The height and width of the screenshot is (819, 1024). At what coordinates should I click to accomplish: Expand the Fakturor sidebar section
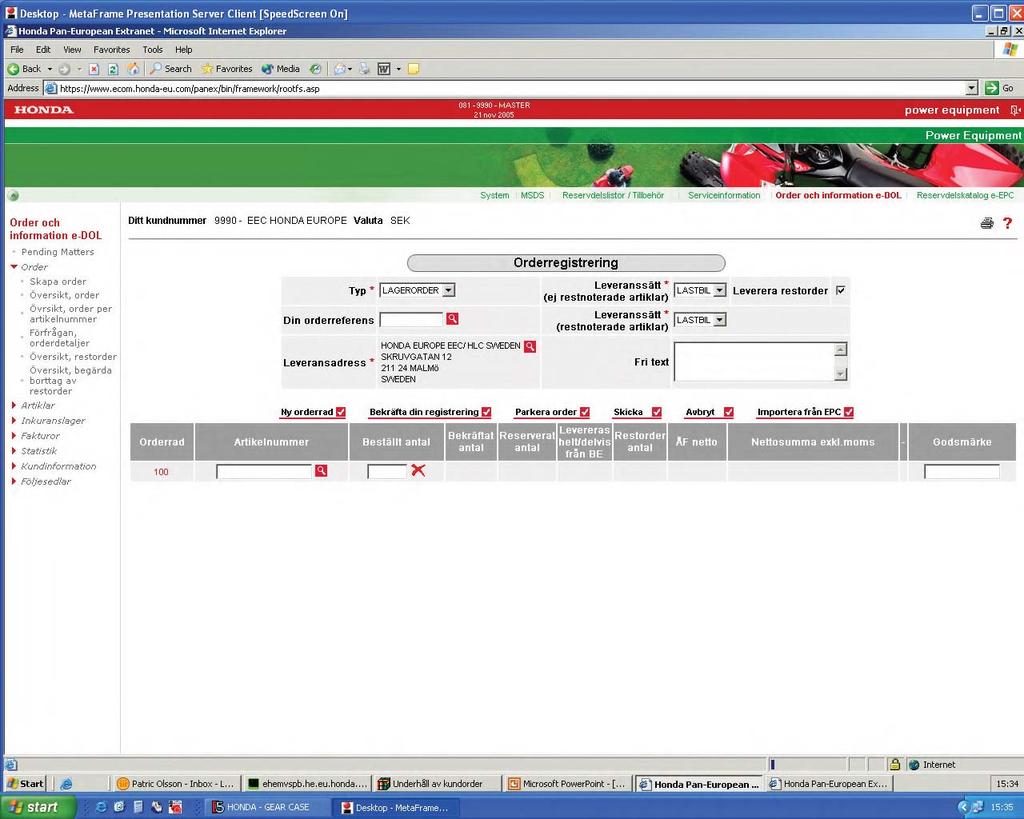click(14, 436)
